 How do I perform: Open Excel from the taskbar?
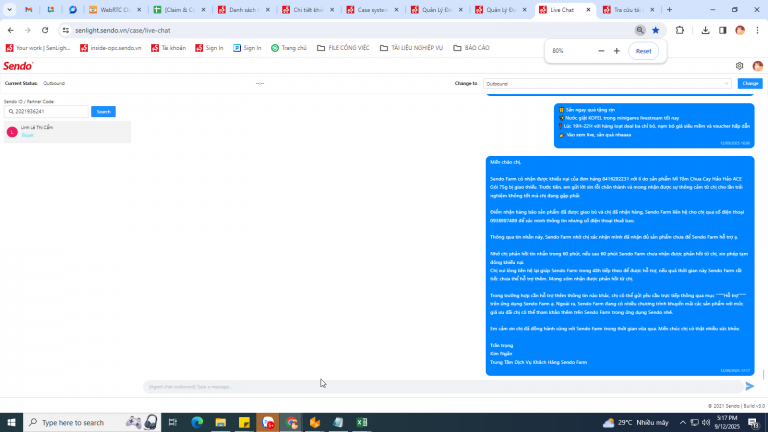(x=361, y=422)
